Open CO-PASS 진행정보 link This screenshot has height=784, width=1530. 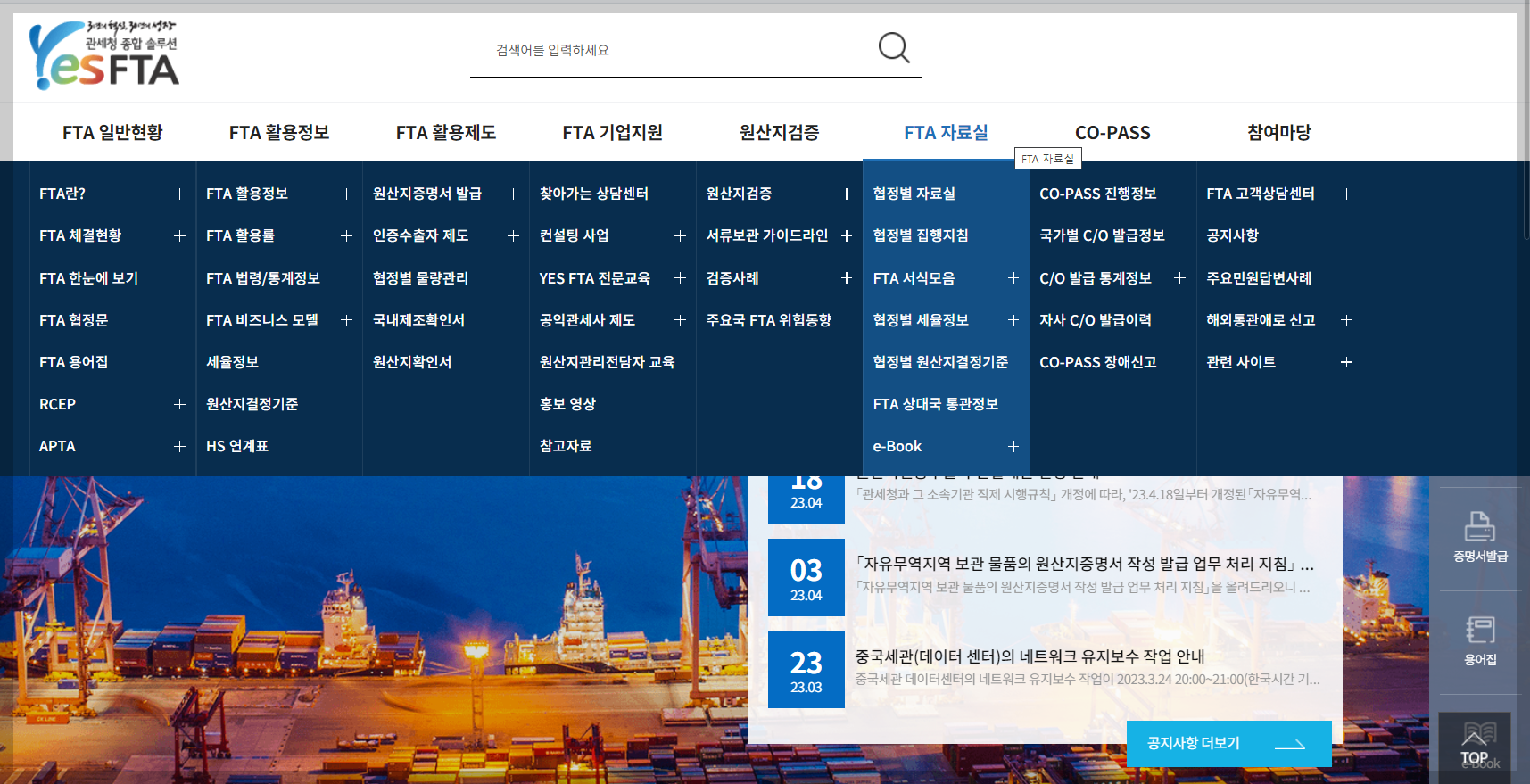1097,194
